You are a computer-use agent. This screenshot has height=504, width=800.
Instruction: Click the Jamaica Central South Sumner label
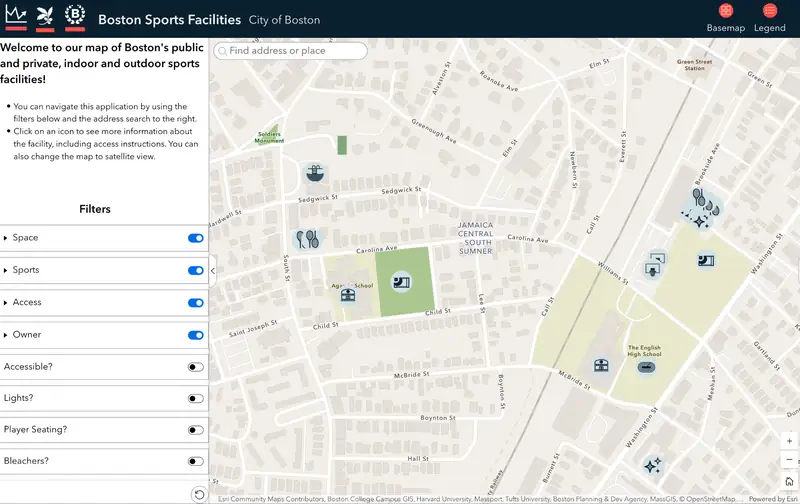476,238
